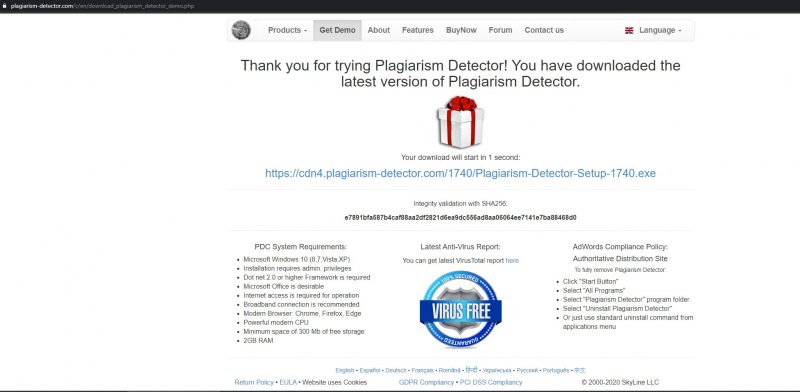
Task: Click the 'Select "Uninstall Plagiarism Detector"' step
Action: [617, 309]
